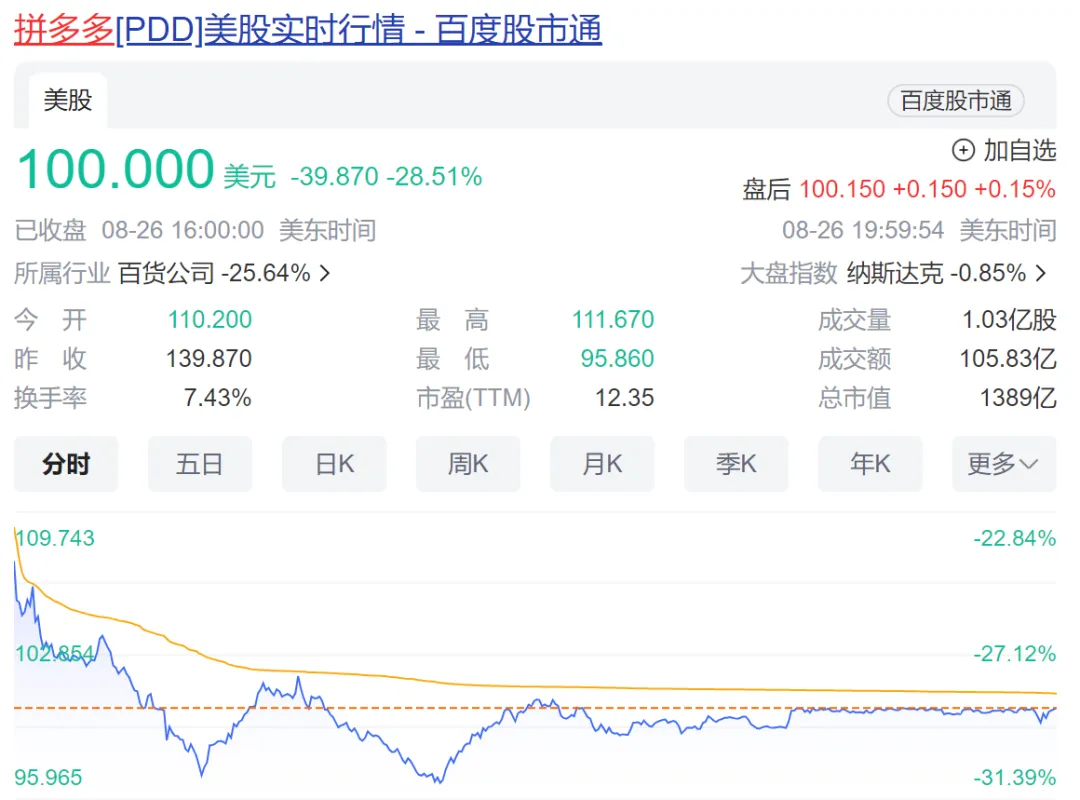The height and width of the screenshot is (800, 1080).
Task: Click the after-hours change +0.15%
Action: (x=1015, y=189)
